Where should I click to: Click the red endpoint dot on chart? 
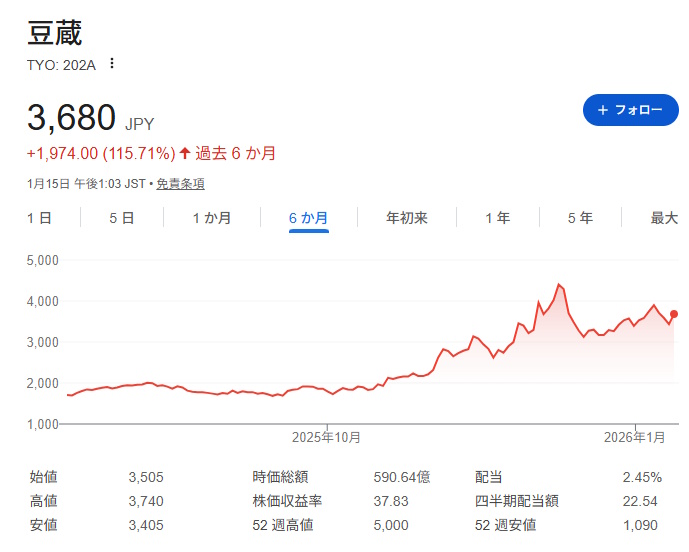point(674,314)
